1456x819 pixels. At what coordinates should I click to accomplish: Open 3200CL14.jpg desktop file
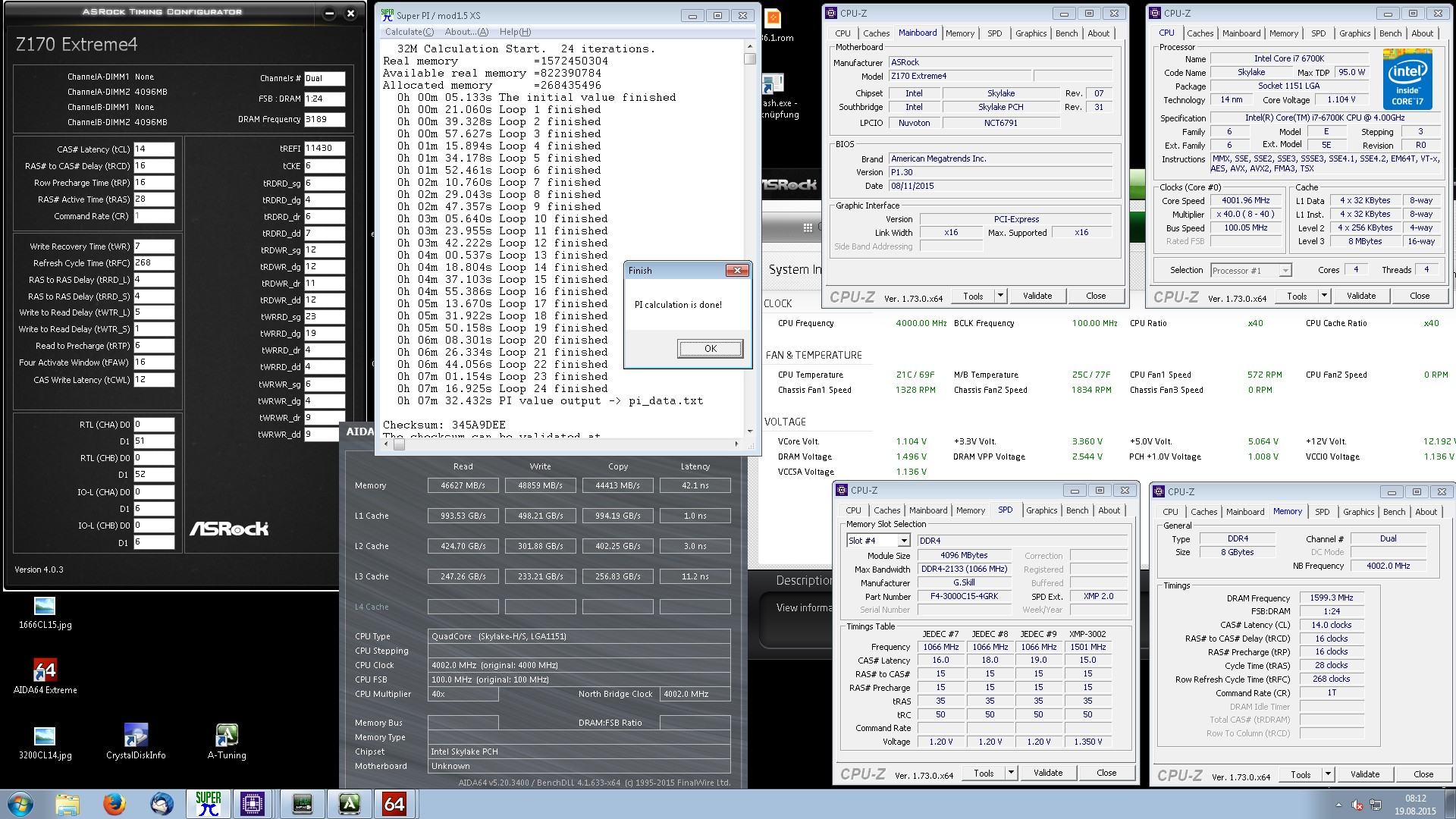(x=45, y=737)
